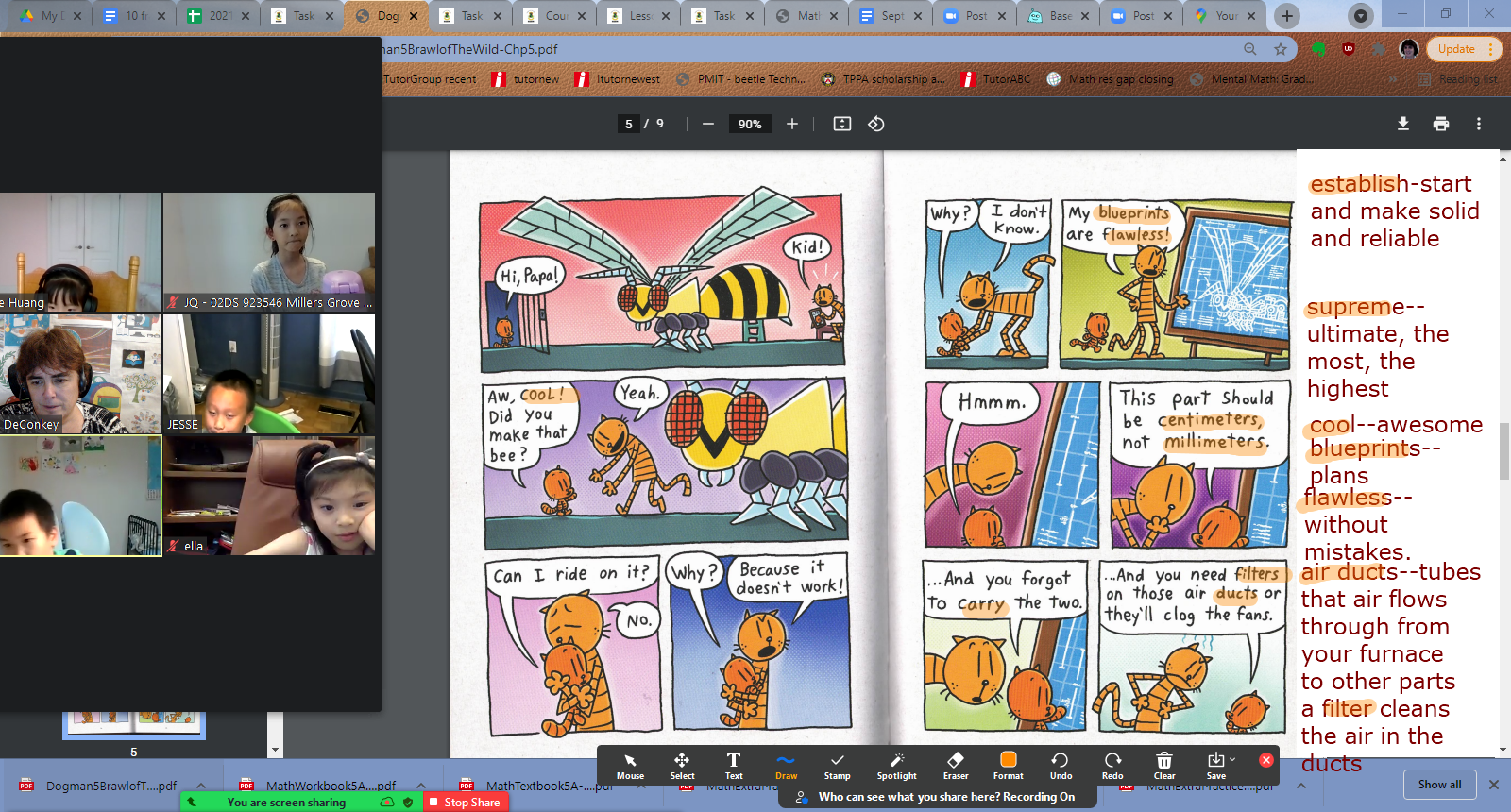The width and height of the screenshot is (1511, 812).
Task: Zoom in the PDF with plus button
Action: click(792, 124)
